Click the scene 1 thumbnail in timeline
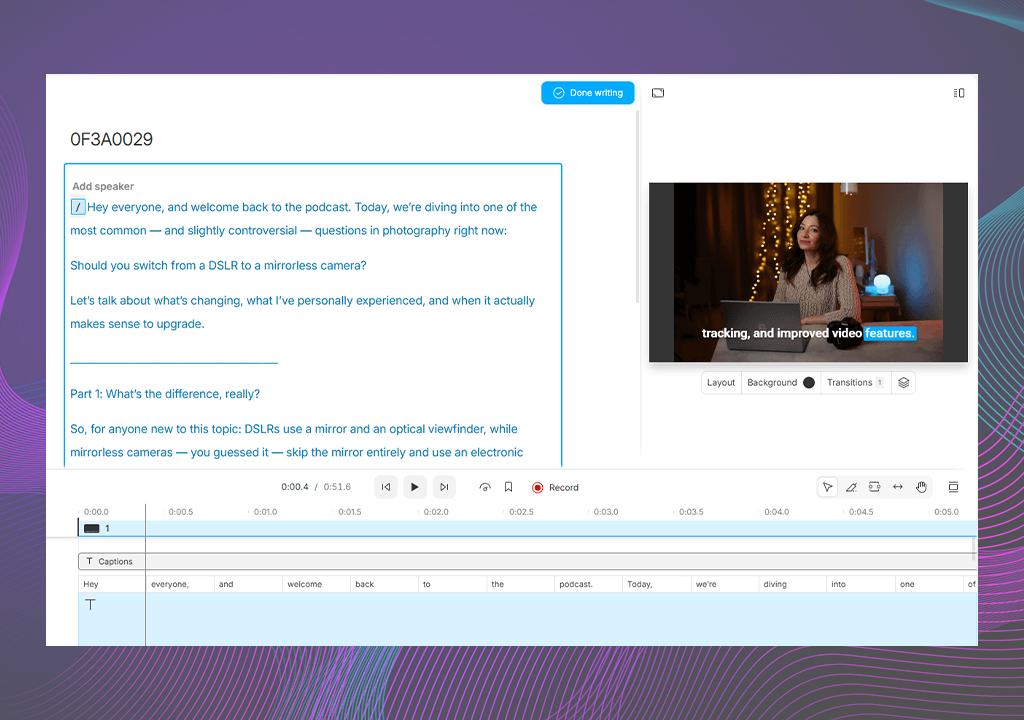The image size is (1024, 720). click(x=91, y=529)
